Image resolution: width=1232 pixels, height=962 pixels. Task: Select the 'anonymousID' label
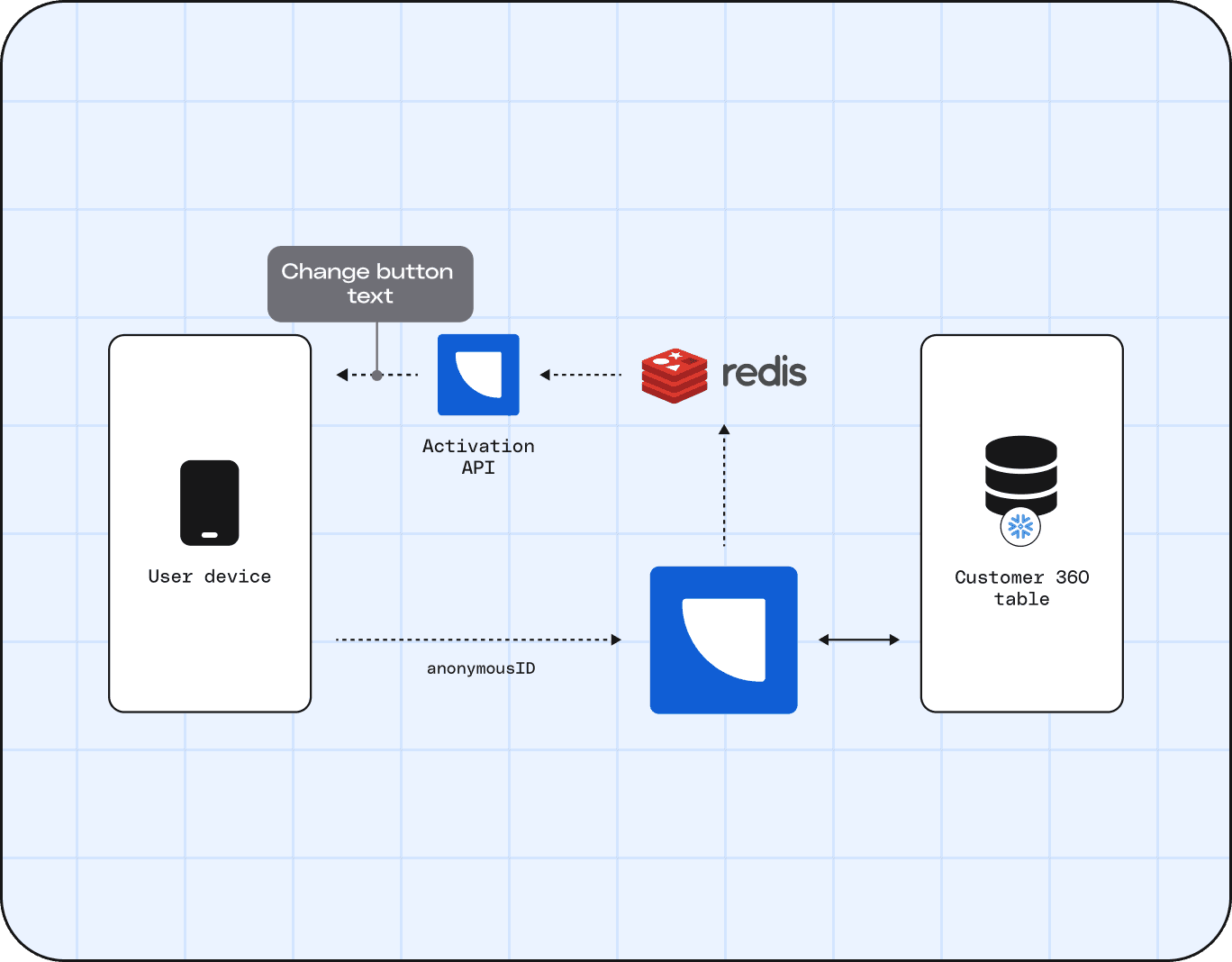pyautogui.click(x=481, y=668)
